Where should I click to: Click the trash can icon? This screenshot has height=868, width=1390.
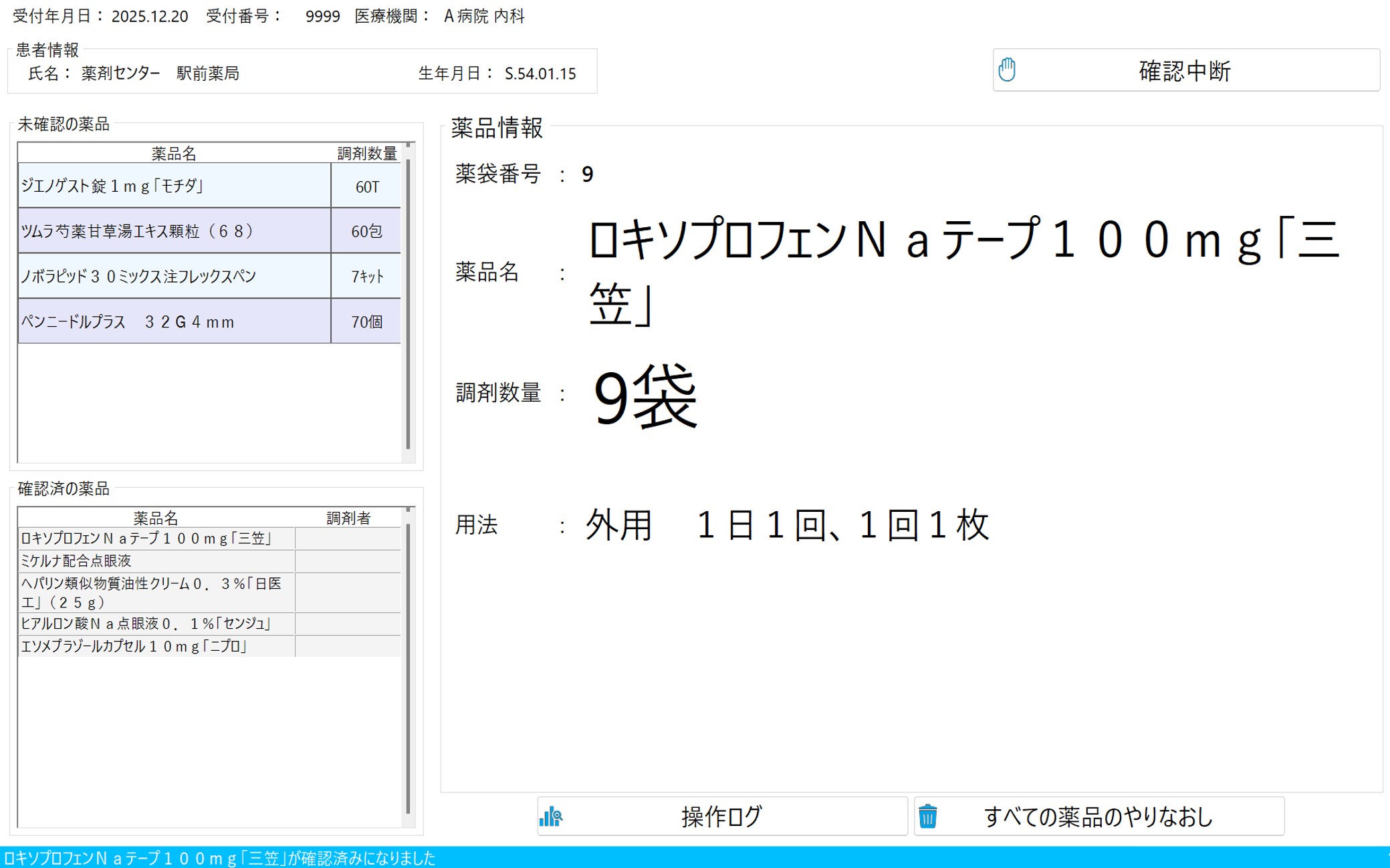(928, 816)
